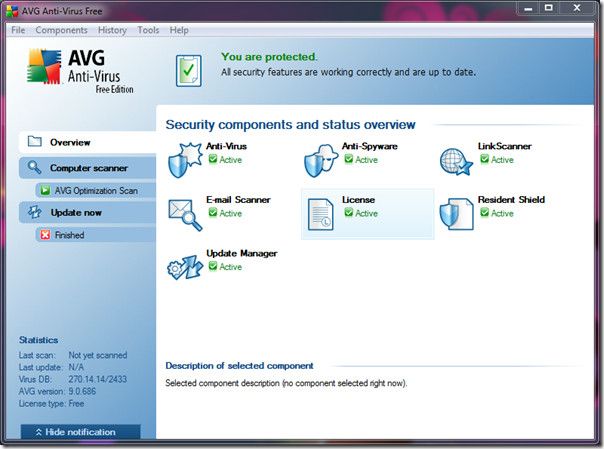
Task: Click the 'You are protected.' status text
Action: pyautogui.click(x=269, y=57)
